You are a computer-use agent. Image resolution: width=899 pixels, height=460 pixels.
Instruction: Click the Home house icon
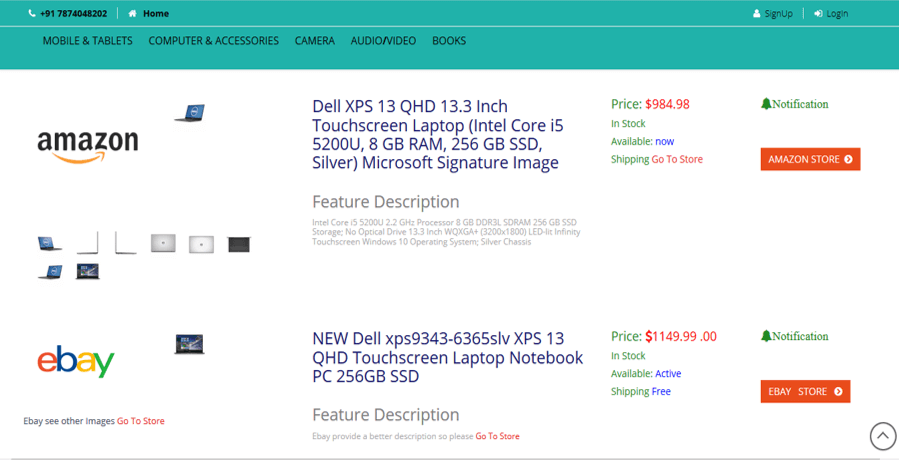pos(132,14)
